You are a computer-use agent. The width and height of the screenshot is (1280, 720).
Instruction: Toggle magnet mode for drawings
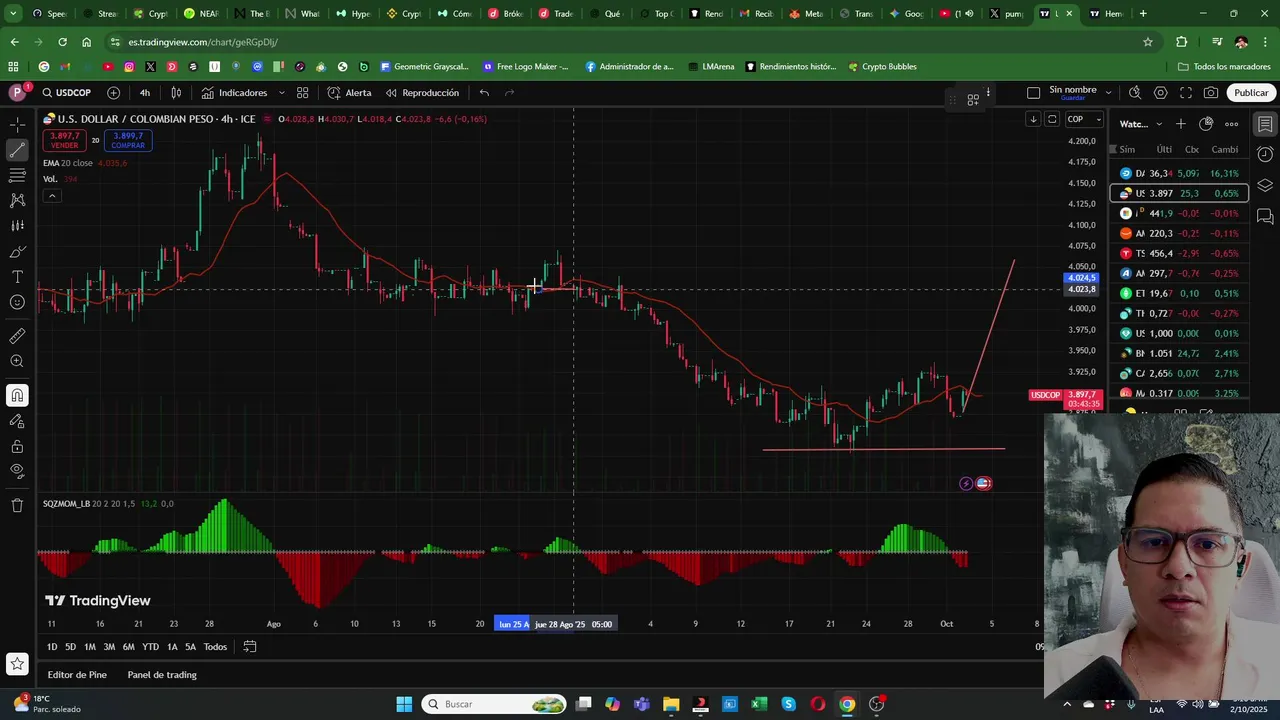click(17, 395)
